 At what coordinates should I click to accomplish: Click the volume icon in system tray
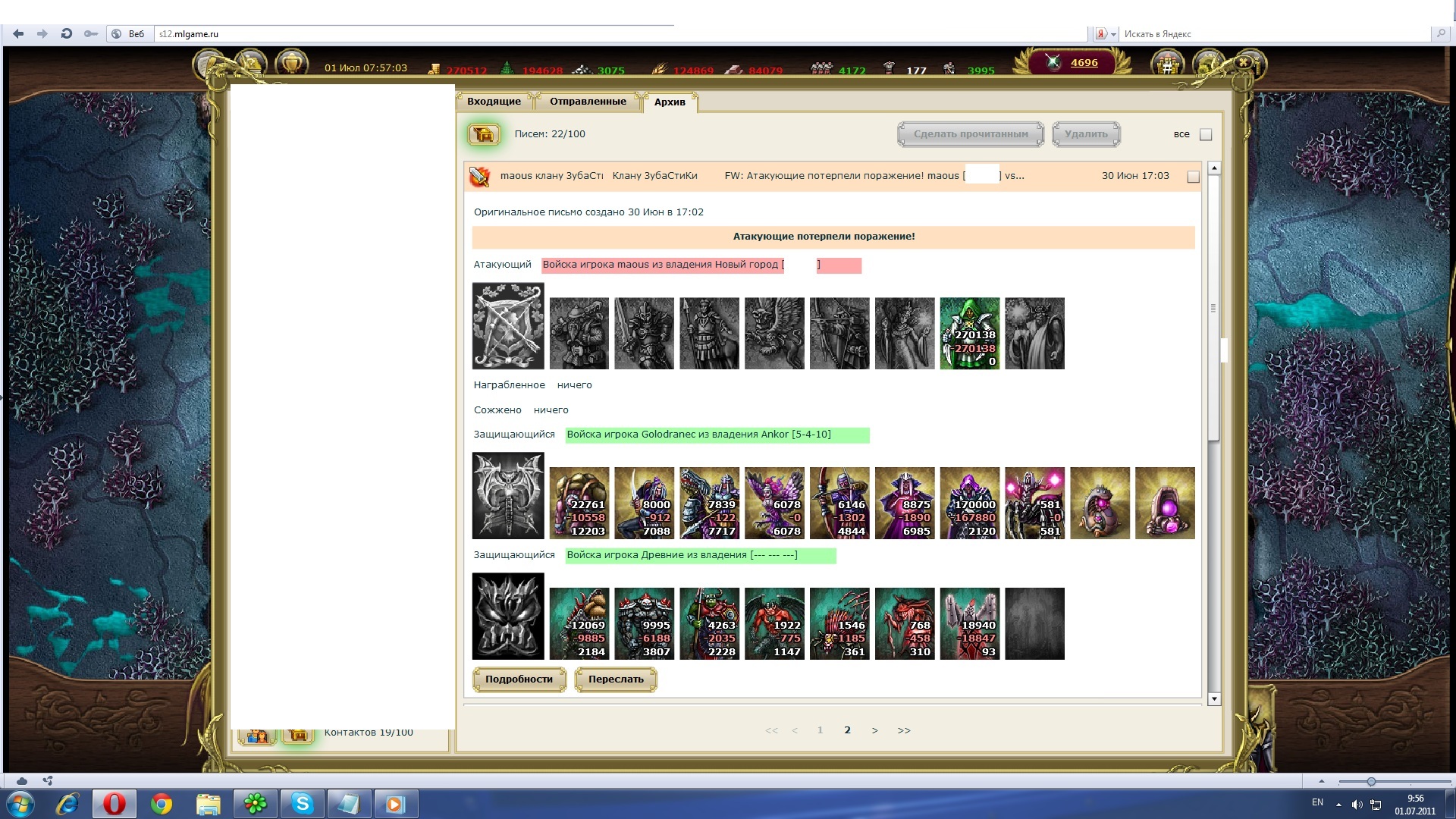click(x=1357, y=805)
